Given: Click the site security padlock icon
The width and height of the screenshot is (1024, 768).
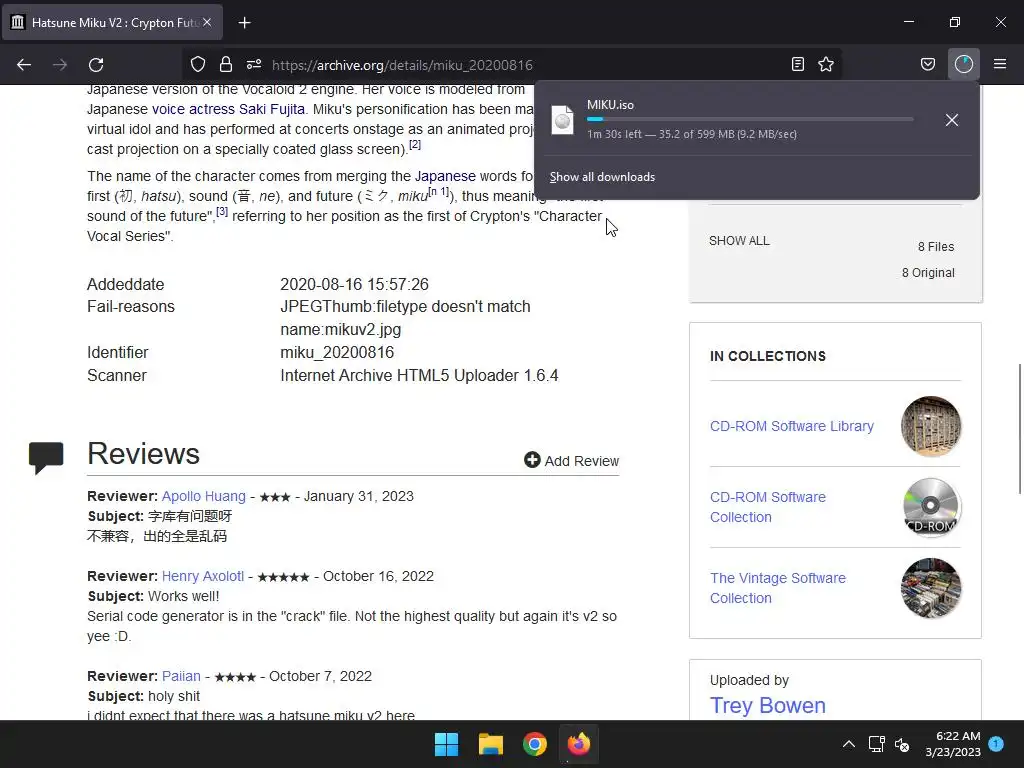Looking at the screenshot, I should [x=226, y=64].
